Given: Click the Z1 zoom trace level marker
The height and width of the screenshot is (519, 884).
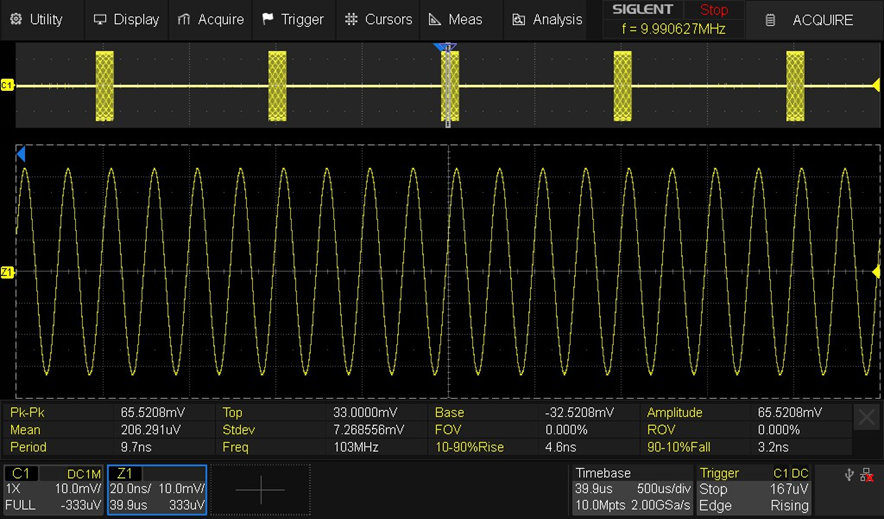Looking at the screenshot, I should (7, 272).
